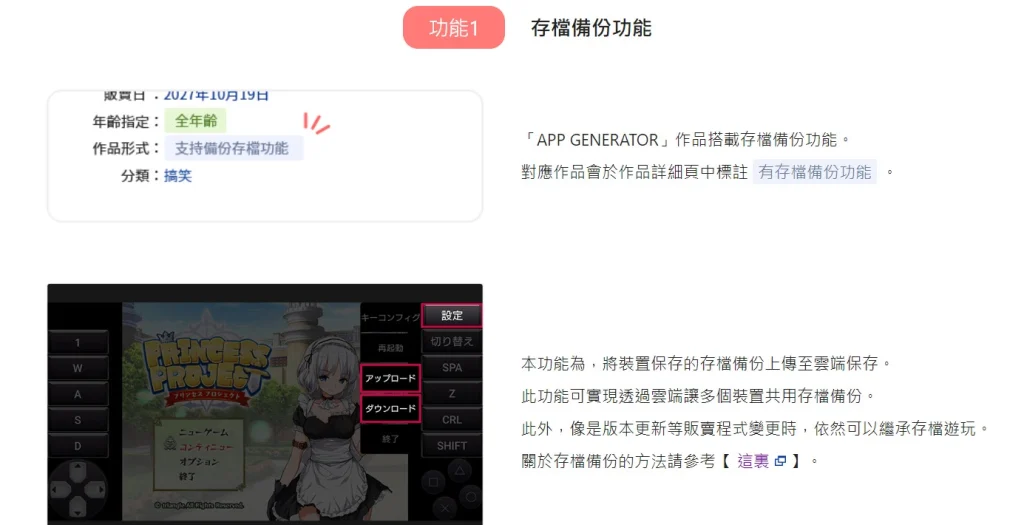
Task: Click the 搞笑 category link
Action: tap(178, 176)
